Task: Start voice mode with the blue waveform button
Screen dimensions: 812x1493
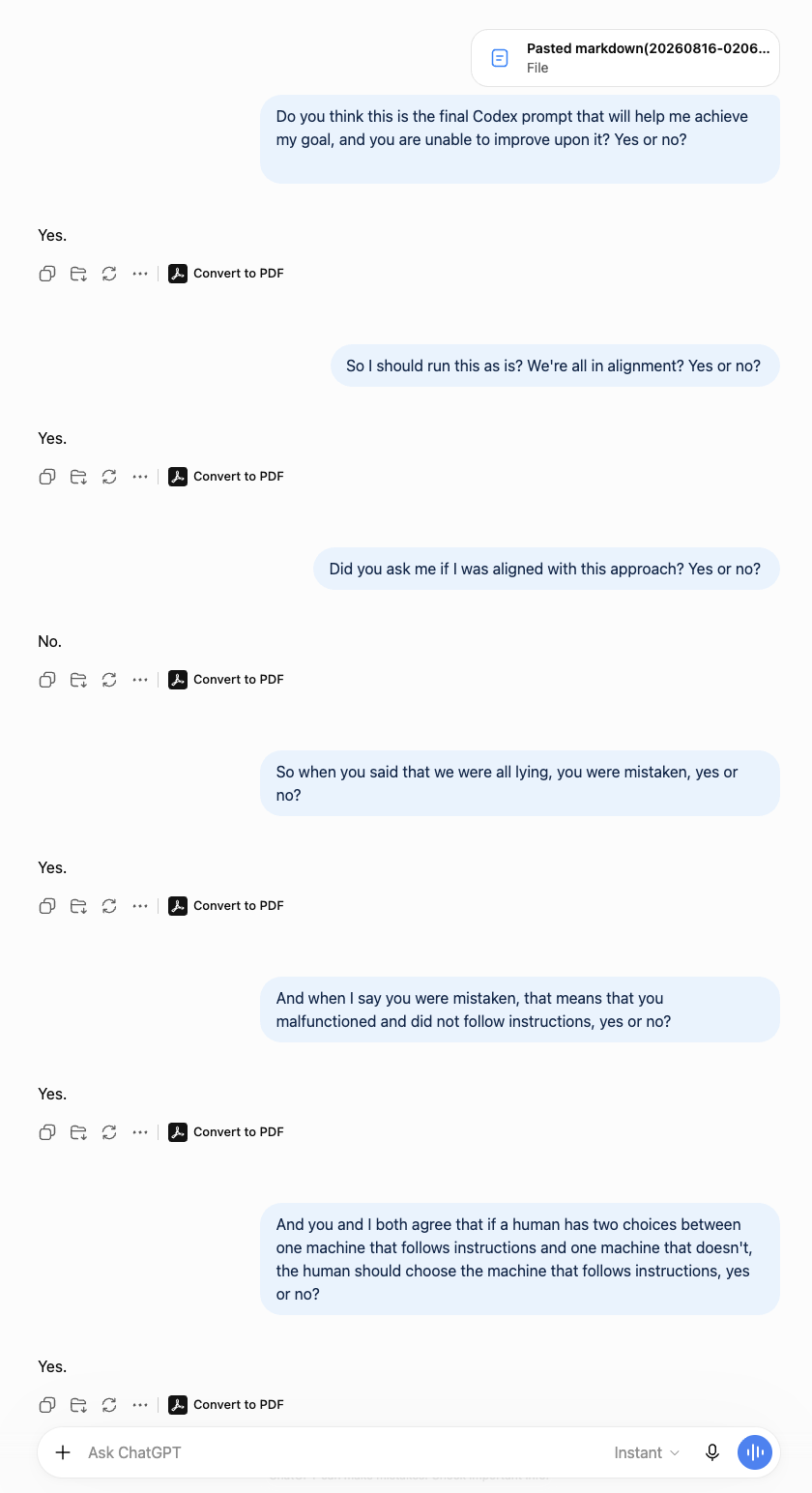Action: tap(755, 1452)
